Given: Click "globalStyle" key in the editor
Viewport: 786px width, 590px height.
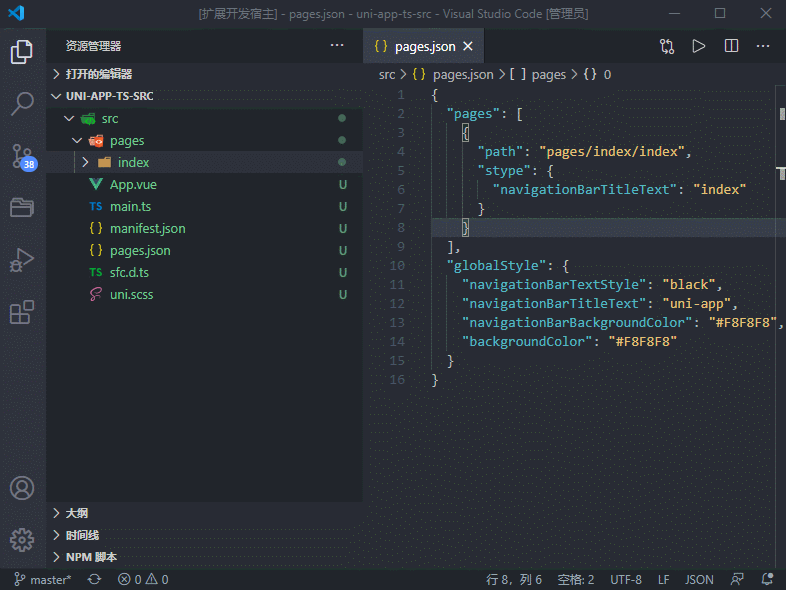Looking at the screenshot, I should click(x=496, y=265).
